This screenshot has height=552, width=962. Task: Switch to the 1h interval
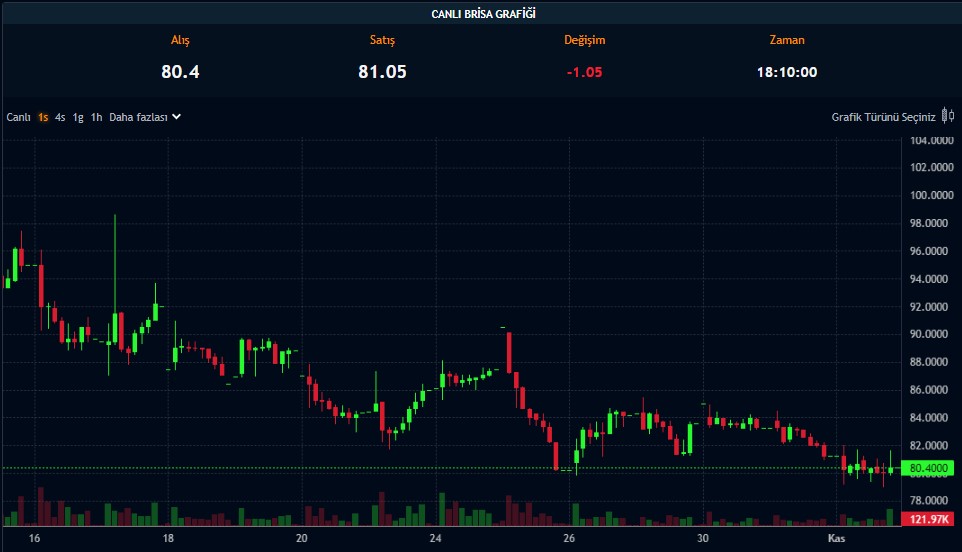pos(96,117)
